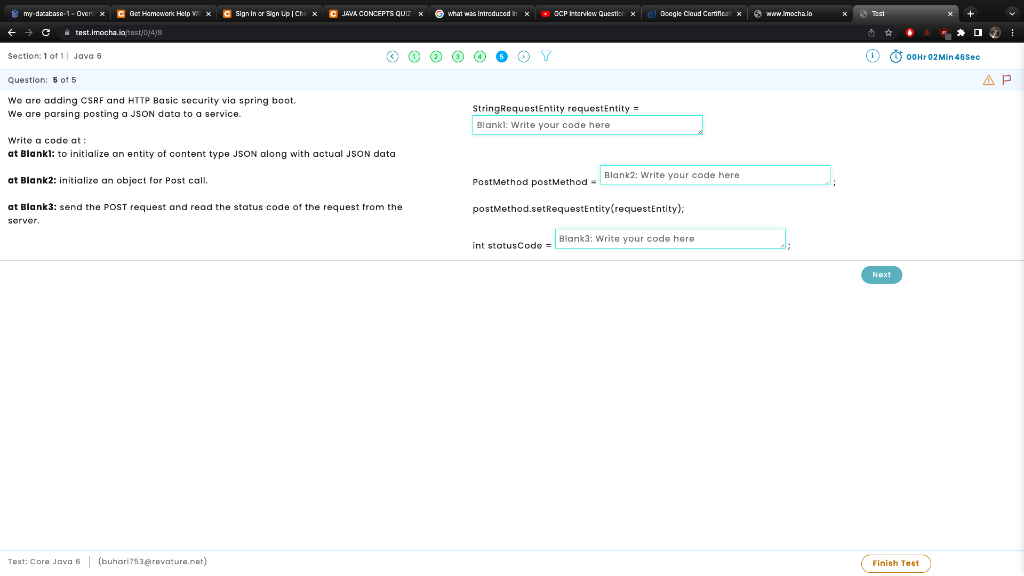The image size is (1024, 576).
Task: Click 'at Blank1:' instruction text
Action: tap(31, 154)
